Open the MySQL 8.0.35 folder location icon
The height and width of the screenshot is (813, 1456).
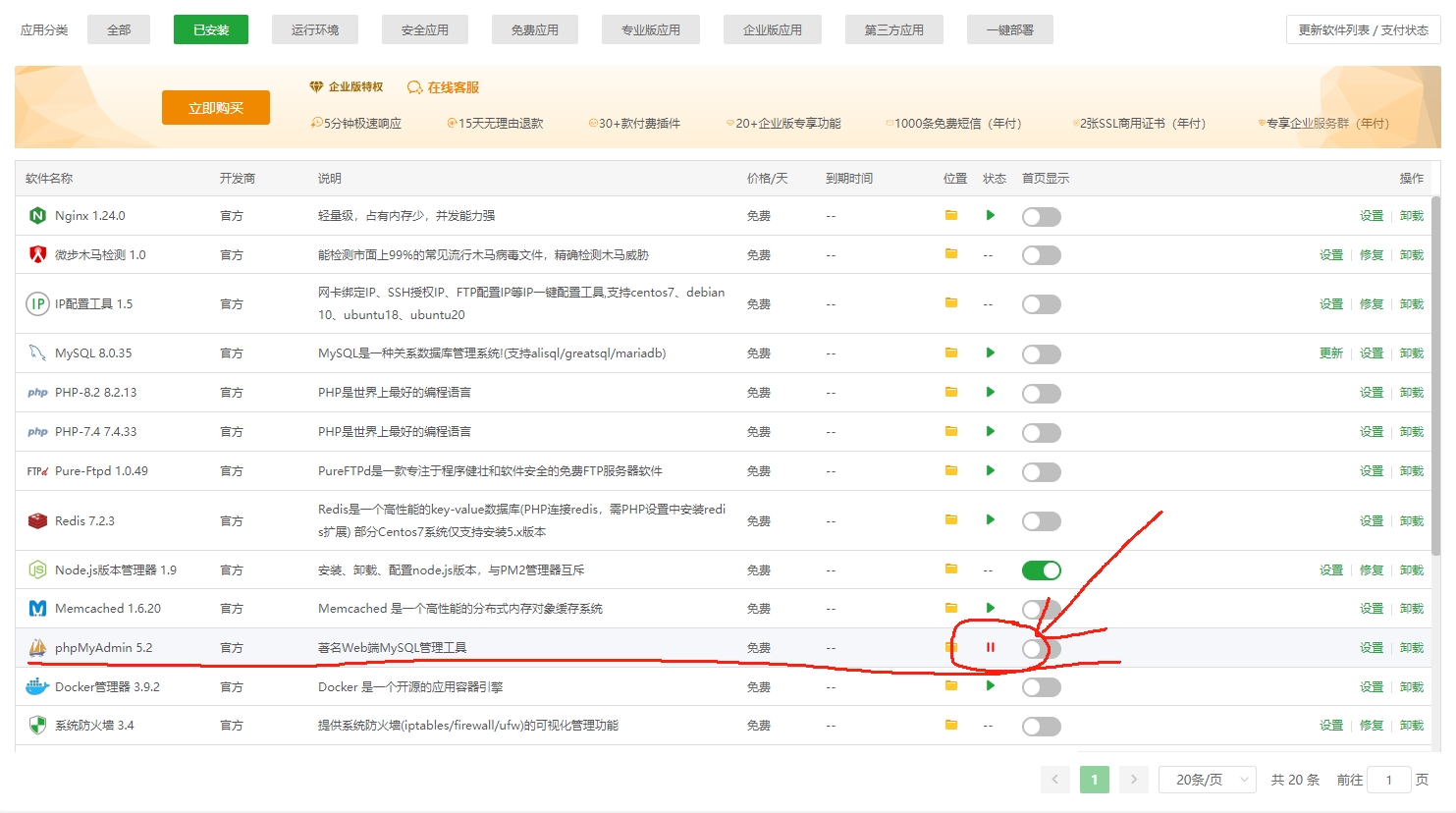[950, 352]
